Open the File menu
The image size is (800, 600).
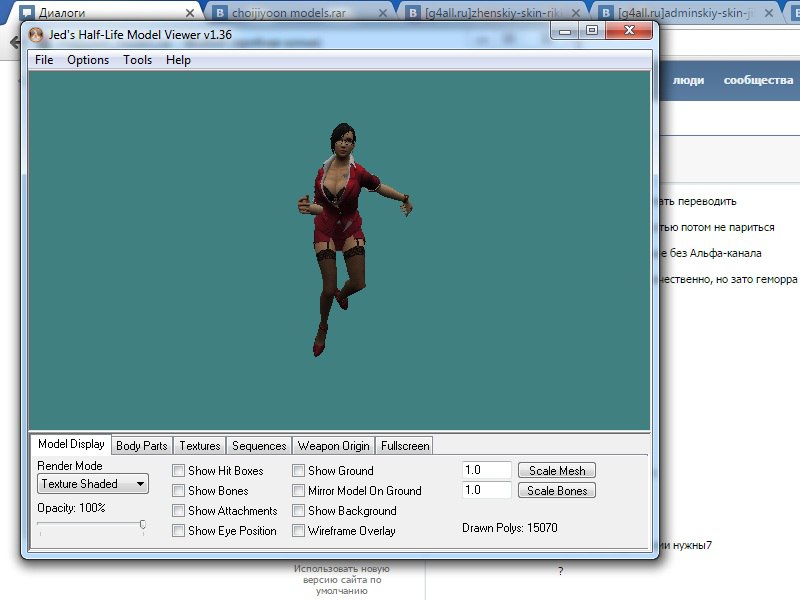pyautogui.click(x=44, y=60)
